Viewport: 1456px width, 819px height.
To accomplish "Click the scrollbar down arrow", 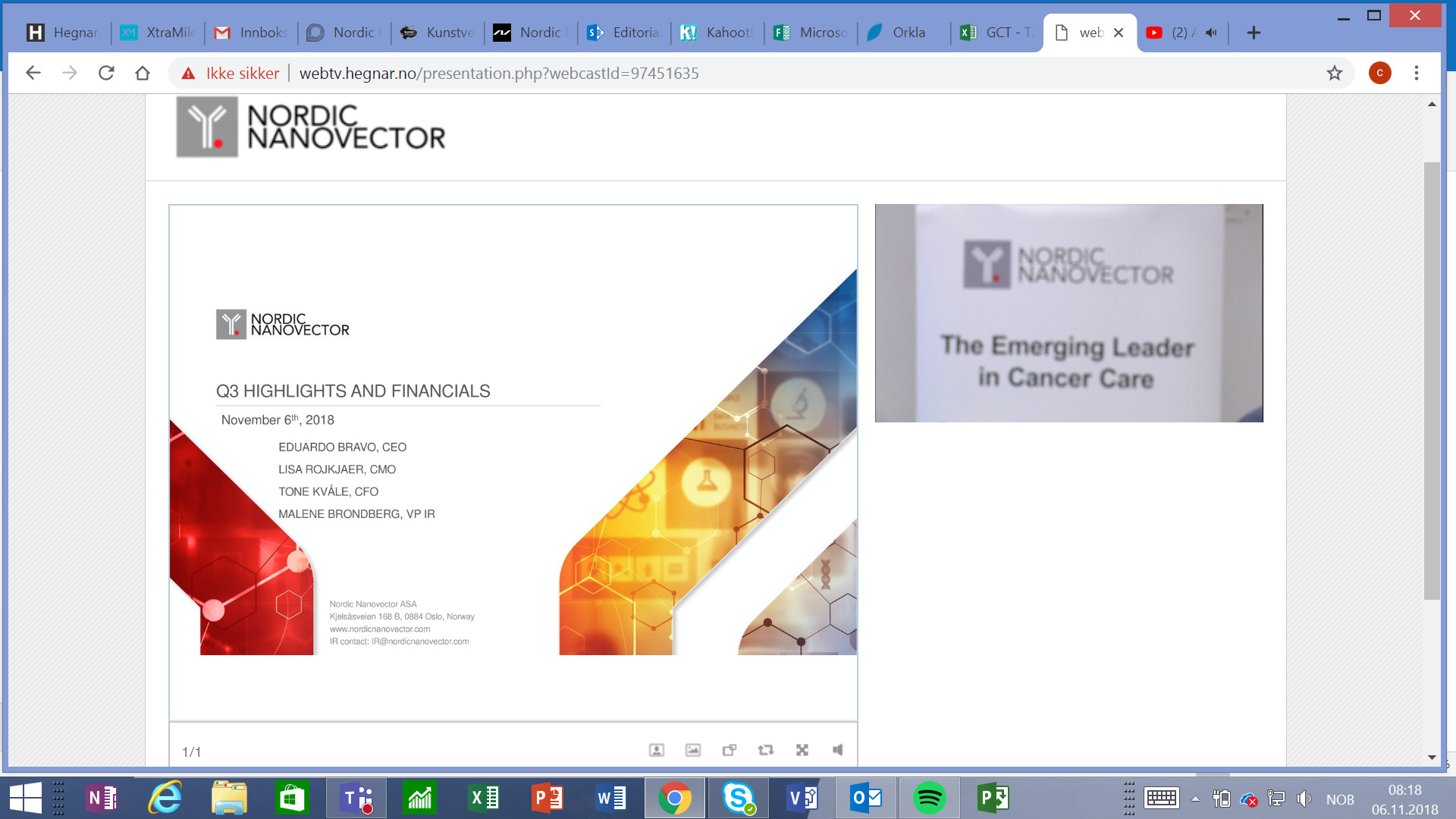I will [x=1432, y=757].
